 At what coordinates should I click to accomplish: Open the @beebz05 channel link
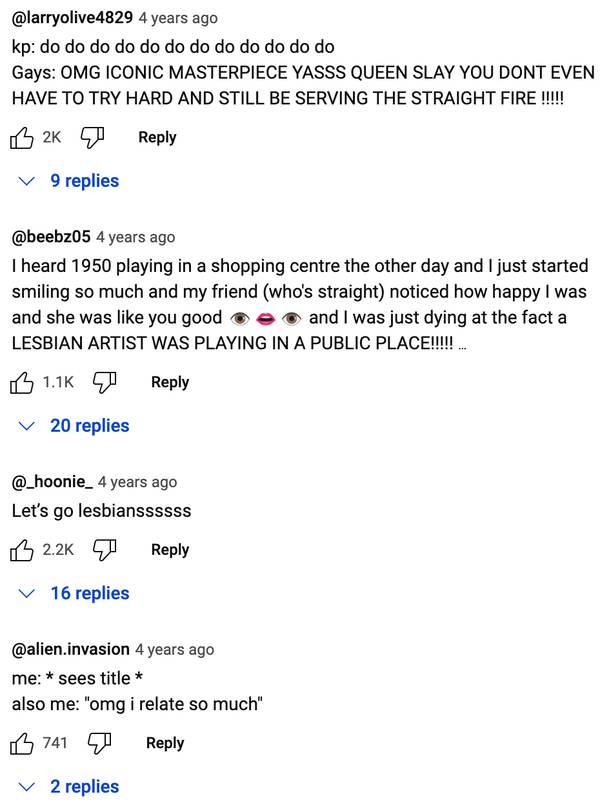51,237
